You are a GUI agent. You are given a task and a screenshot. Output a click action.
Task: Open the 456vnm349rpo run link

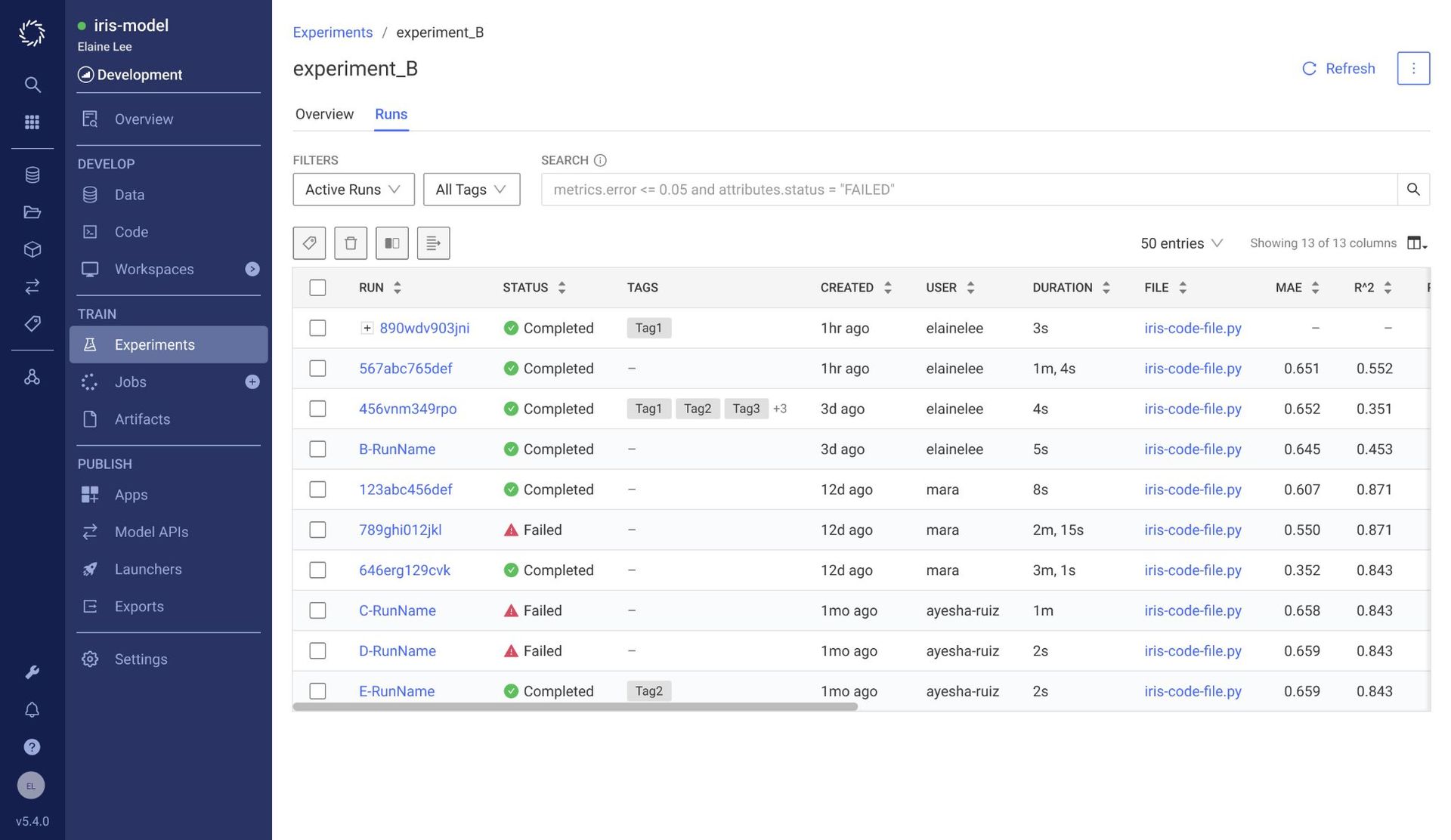click(407, 409)
